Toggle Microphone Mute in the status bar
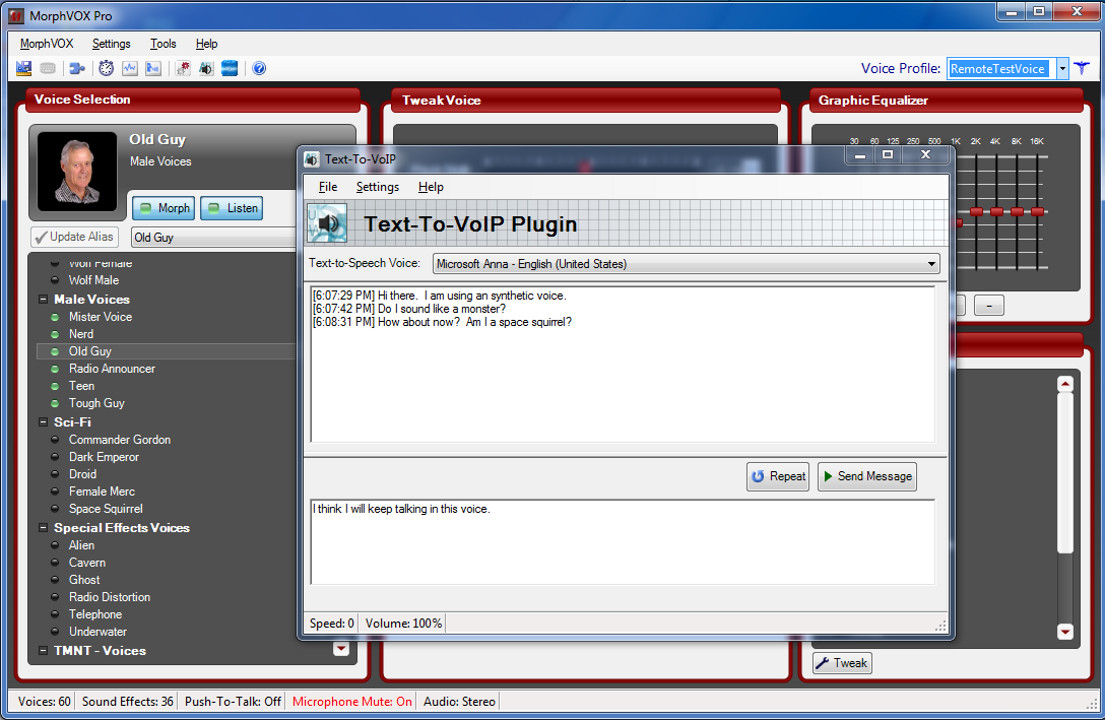This screenshot has width=1105, height=720. [x=351, y=701]
